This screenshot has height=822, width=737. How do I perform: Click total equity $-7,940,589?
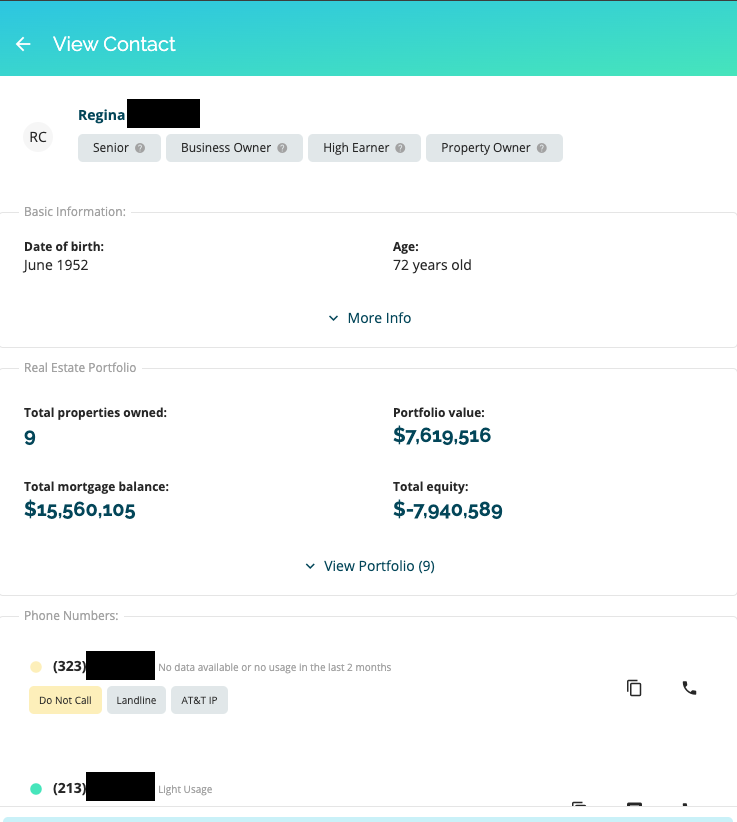click(448, 510)
